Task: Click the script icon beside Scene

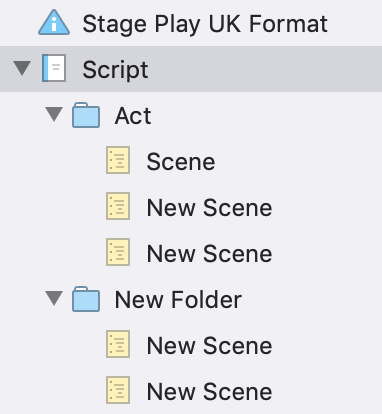Action: tap(118, 160)
